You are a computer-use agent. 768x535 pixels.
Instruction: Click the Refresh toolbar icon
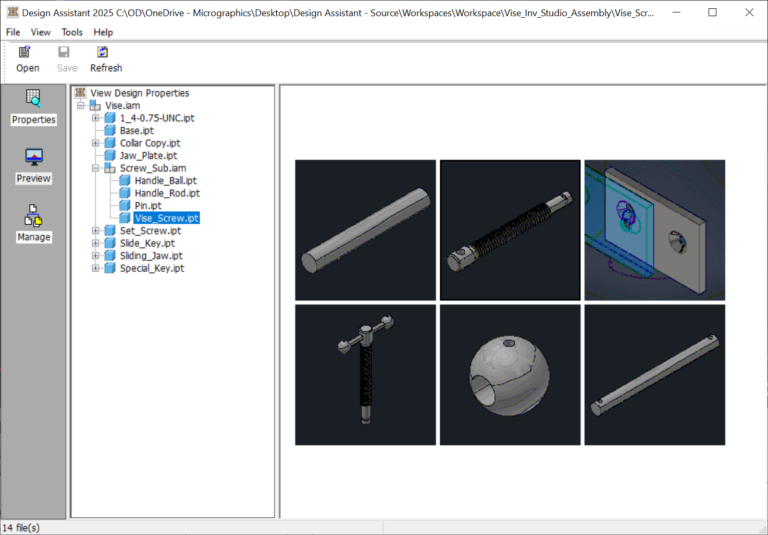pyautogui.click(x=102, y=52)
